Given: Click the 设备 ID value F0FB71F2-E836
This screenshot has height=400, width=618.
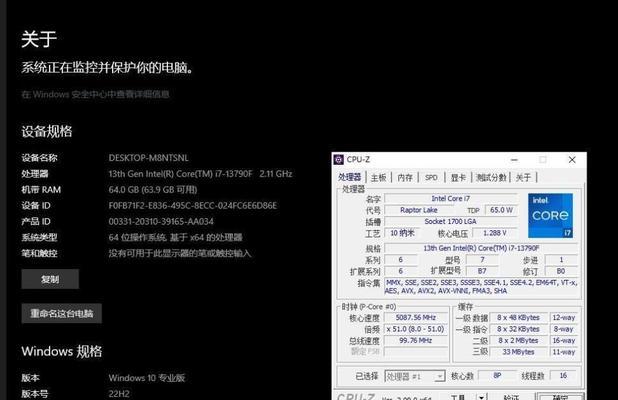Looking at the screenshot, I should (193, 206).
